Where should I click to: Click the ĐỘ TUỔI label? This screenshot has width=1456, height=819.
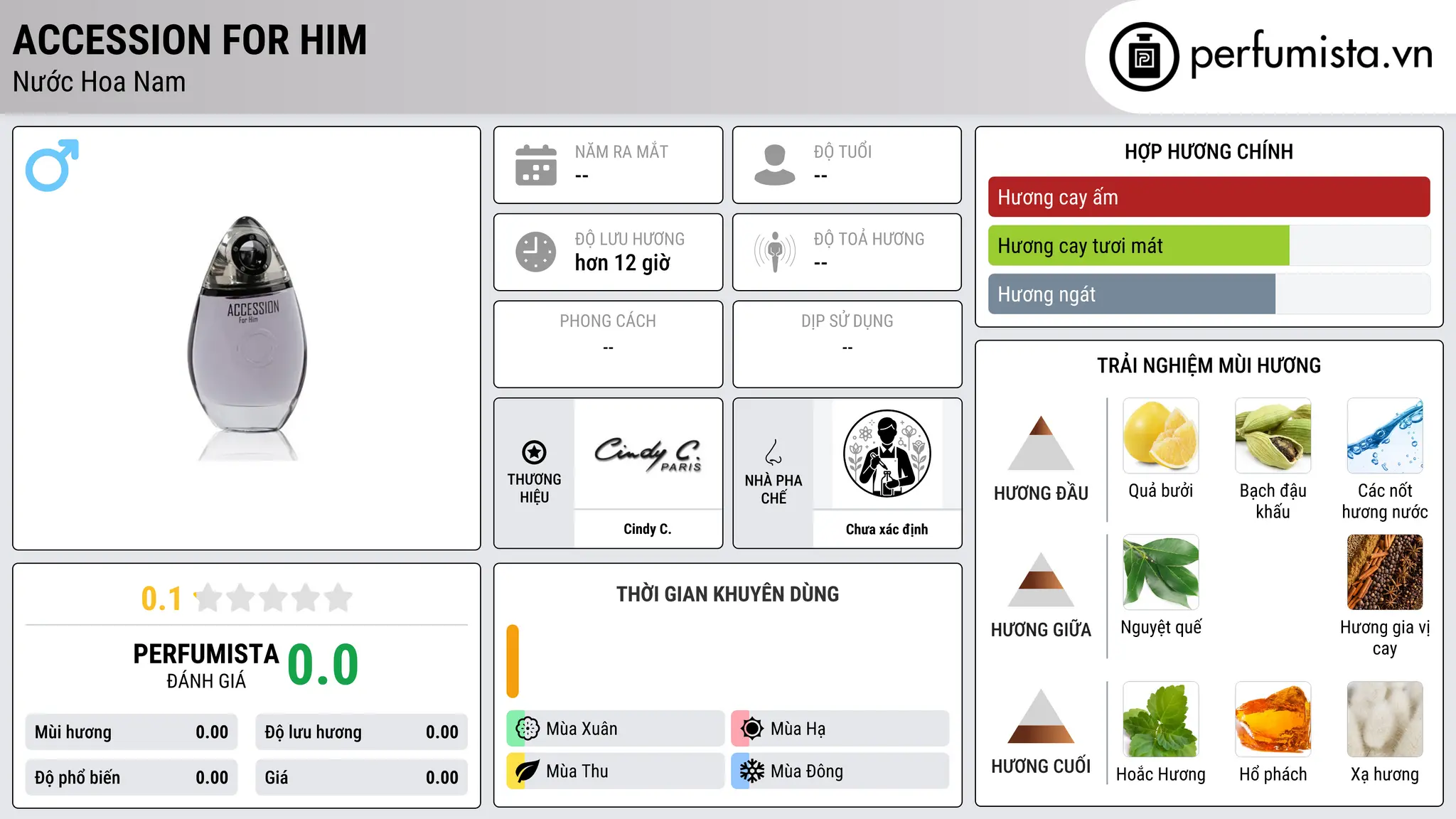click(842, 151)
